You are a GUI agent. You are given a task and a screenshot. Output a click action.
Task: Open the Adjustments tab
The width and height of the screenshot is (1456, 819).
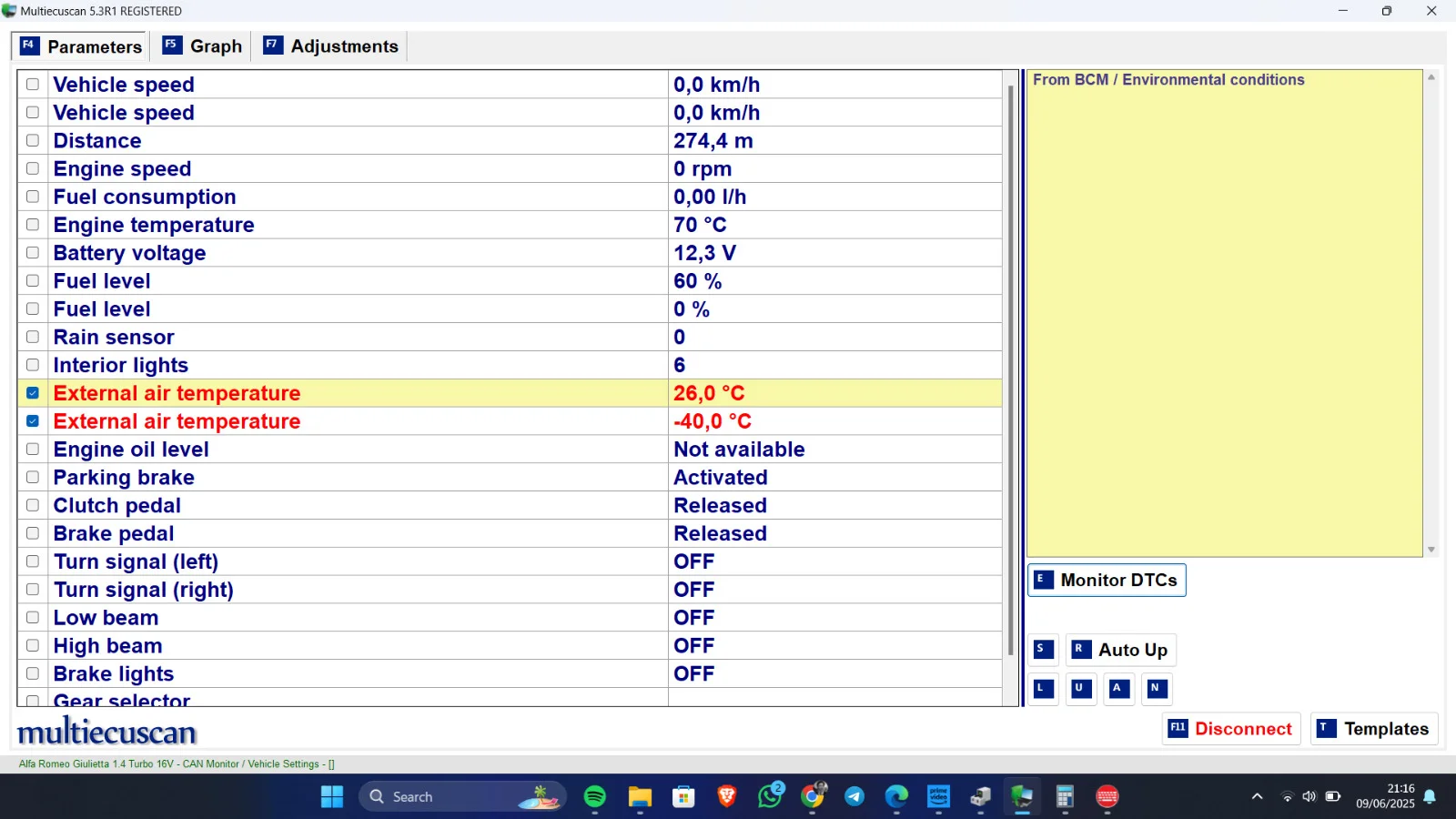click(331, 46)
